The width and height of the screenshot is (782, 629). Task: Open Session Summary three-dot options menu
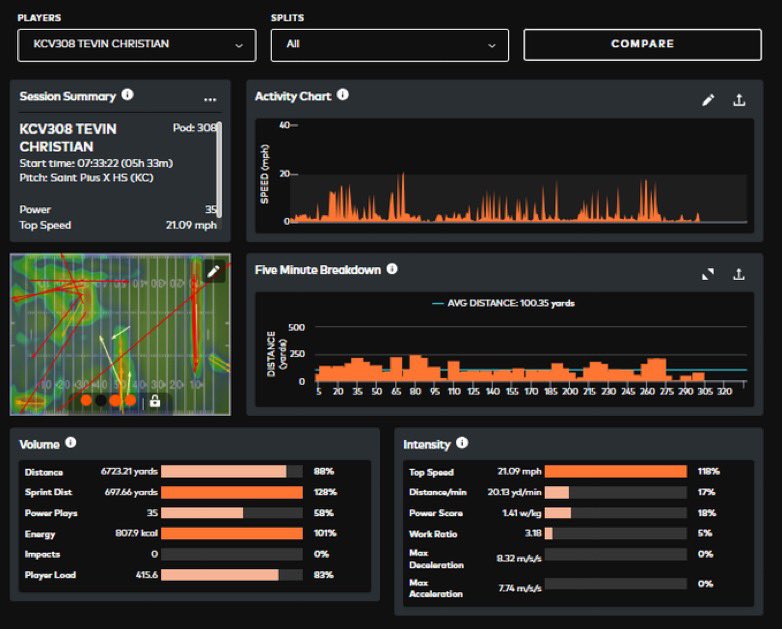tap(210, 99)
